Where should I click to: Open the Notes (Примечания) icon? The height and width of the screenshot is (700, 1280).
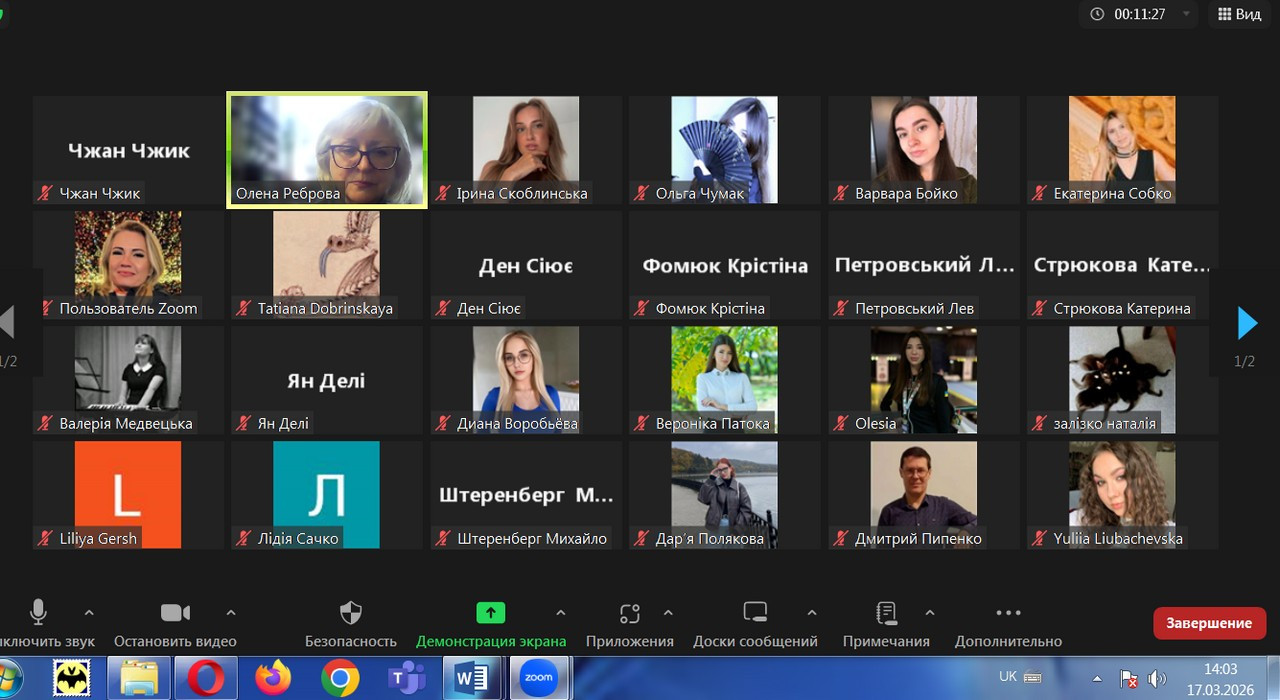pyautogui.click(x=886, y=613)
